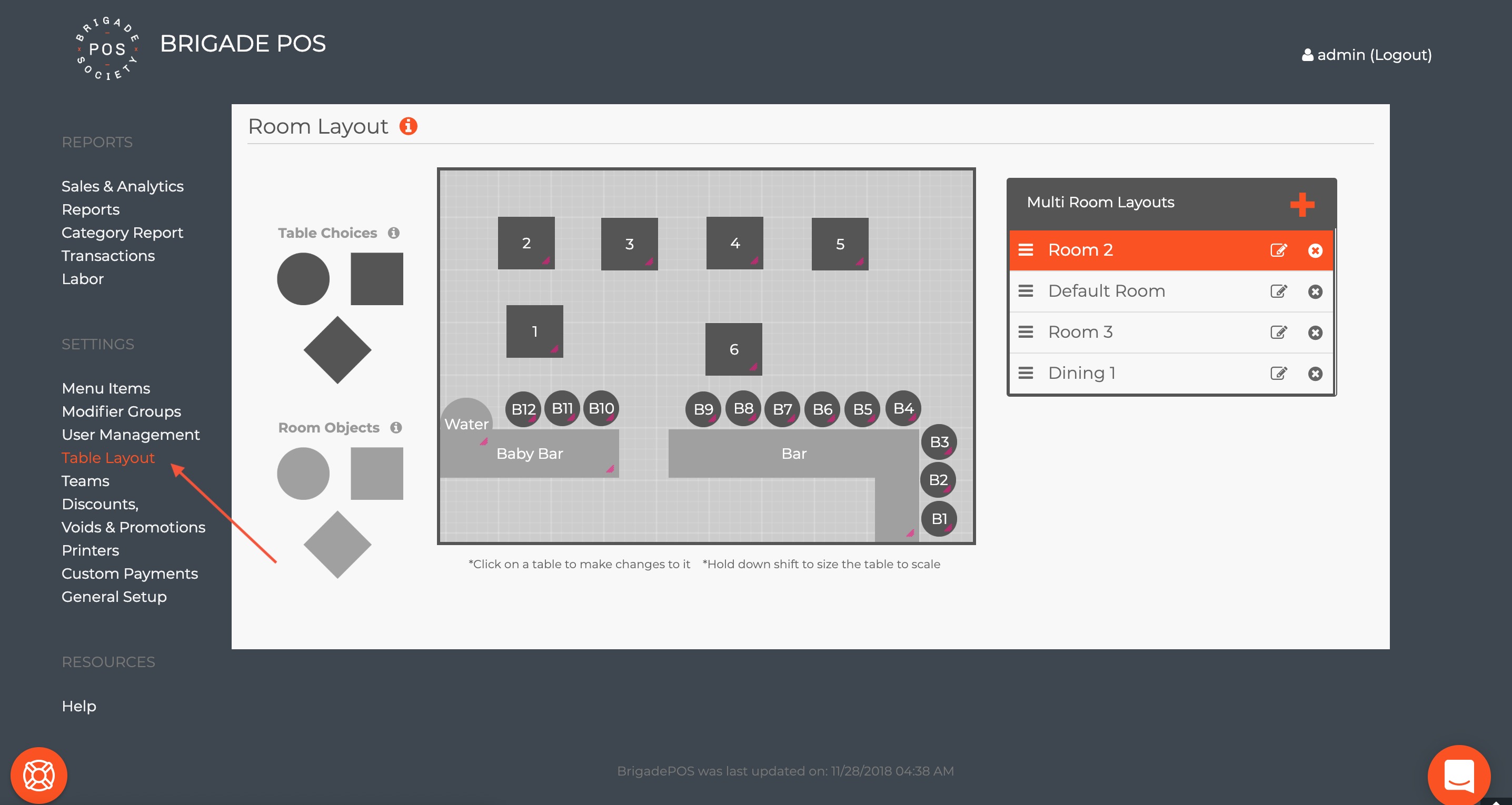The height and width of the screenshot is (805, 1512).
Task: Remove the Dining 1 room
Action: (1315, 374)
